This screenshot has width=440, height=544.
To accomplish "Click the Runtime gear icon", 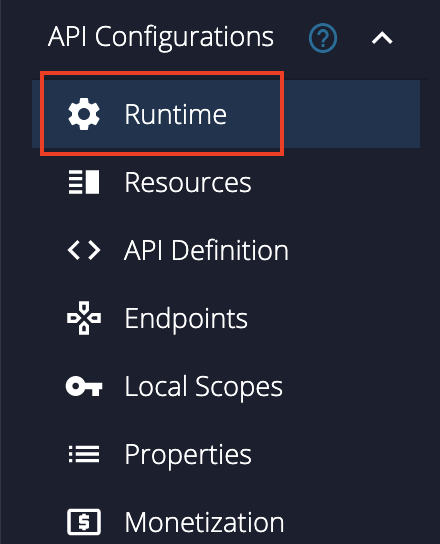I will 84,114.
